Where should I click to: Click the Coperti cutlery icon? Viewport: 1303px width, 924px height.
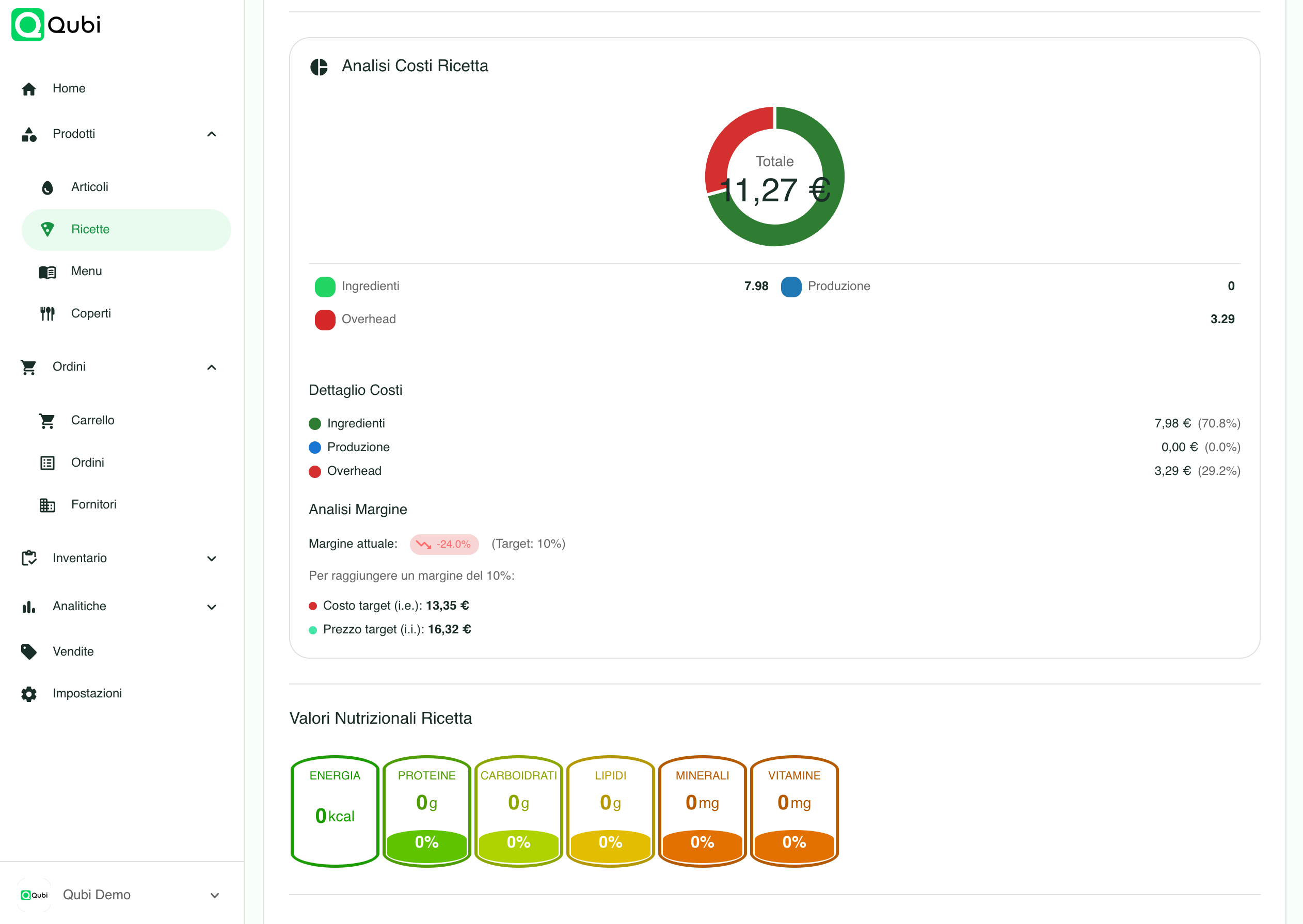point(47,313)
